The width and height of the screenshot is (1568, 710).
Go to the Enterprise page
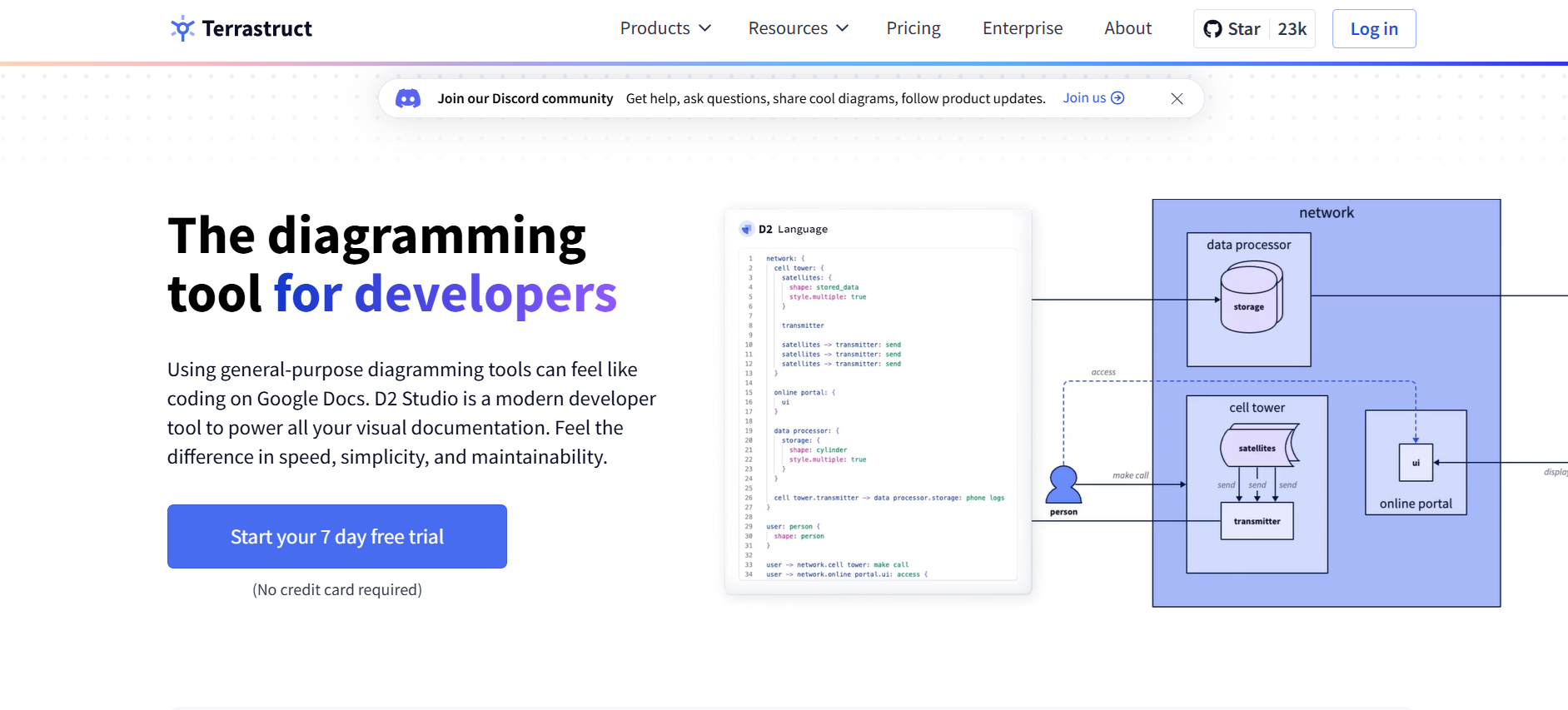point(1023,28)
